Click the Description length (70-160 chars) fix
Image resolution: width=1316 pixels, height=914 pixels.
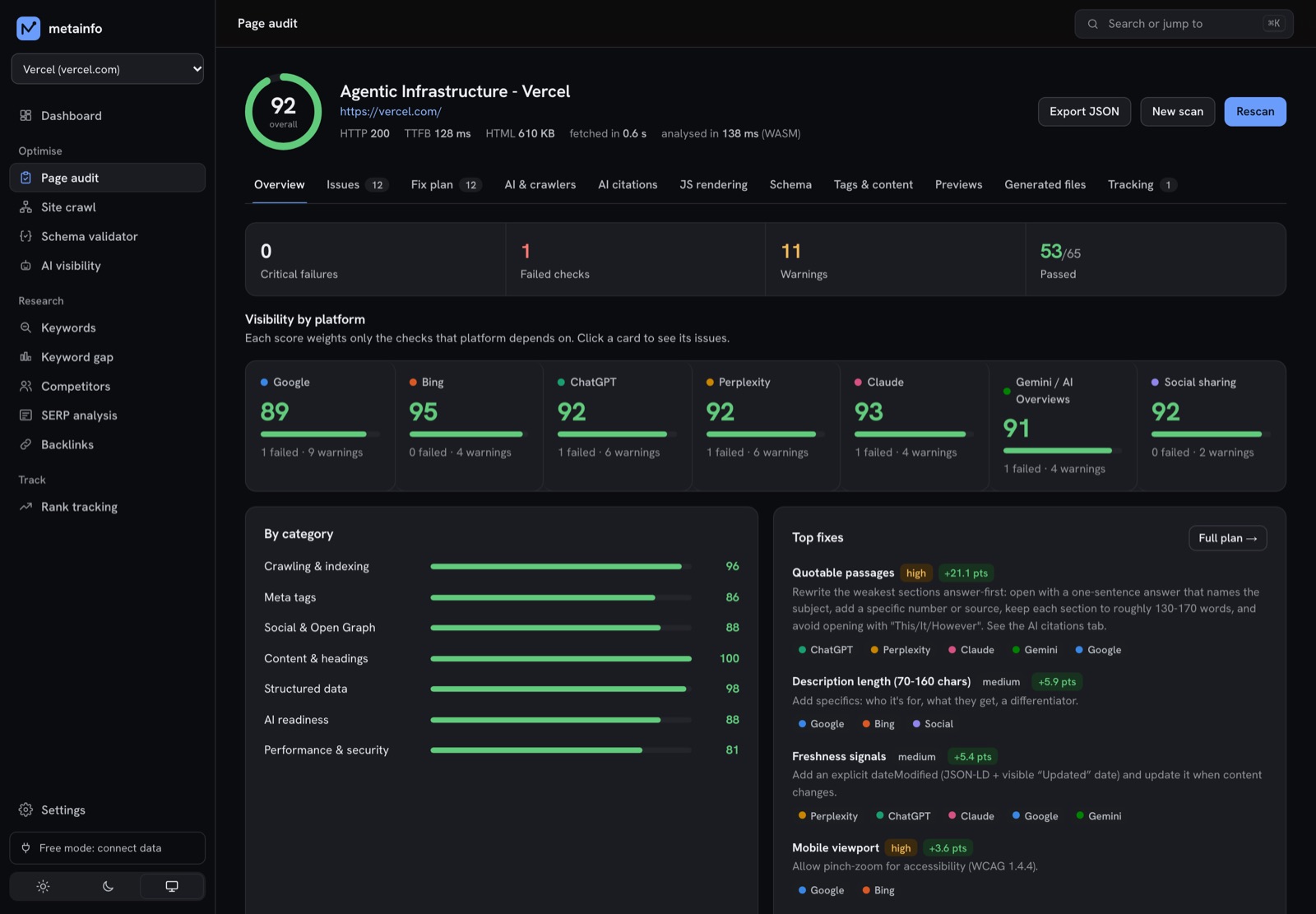coord(881,681)
